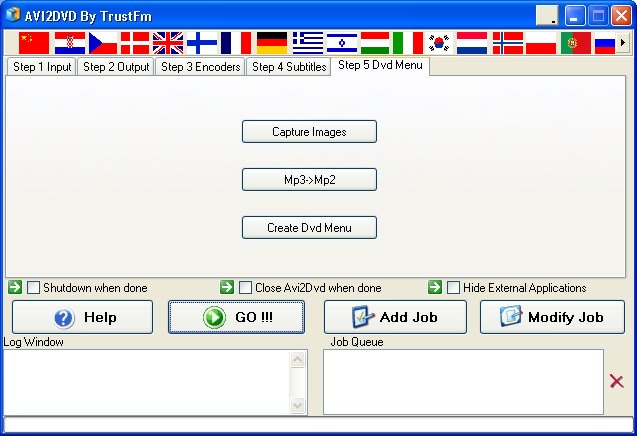
Task: Click the small tray button left of minimize
Action: [547, 16]
